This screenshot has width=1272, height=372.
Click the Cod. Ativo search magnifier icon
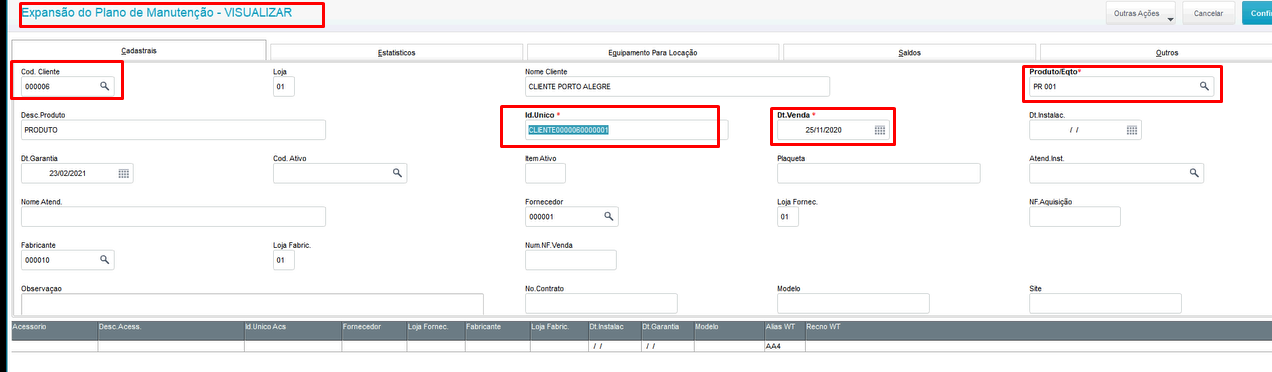click(x=397, y=173)
